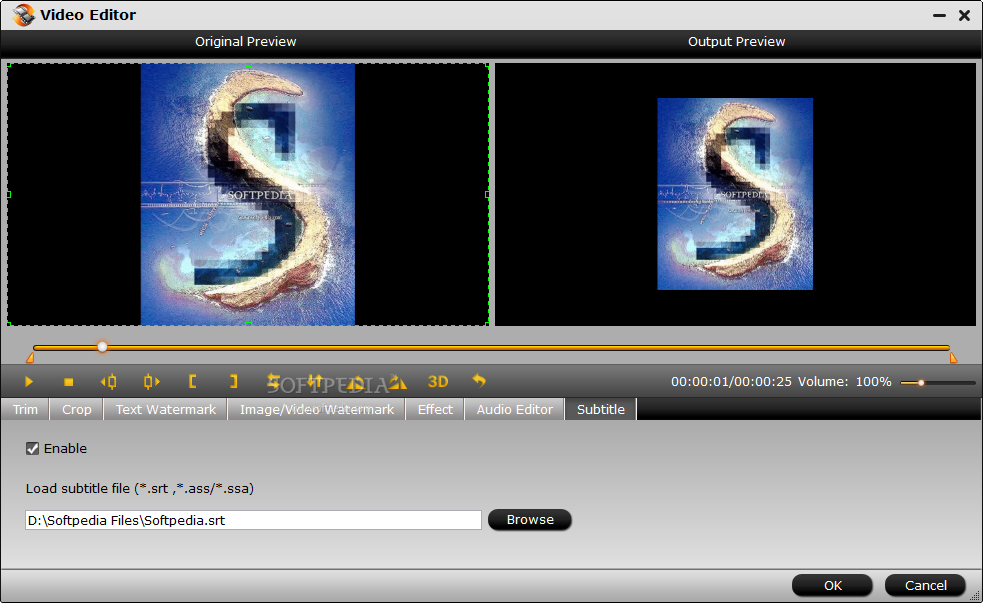The width and height of the screenshot is (983, 603).
Task: Click the top crop handle on Original Preview
Action: [x=248, y=64]
